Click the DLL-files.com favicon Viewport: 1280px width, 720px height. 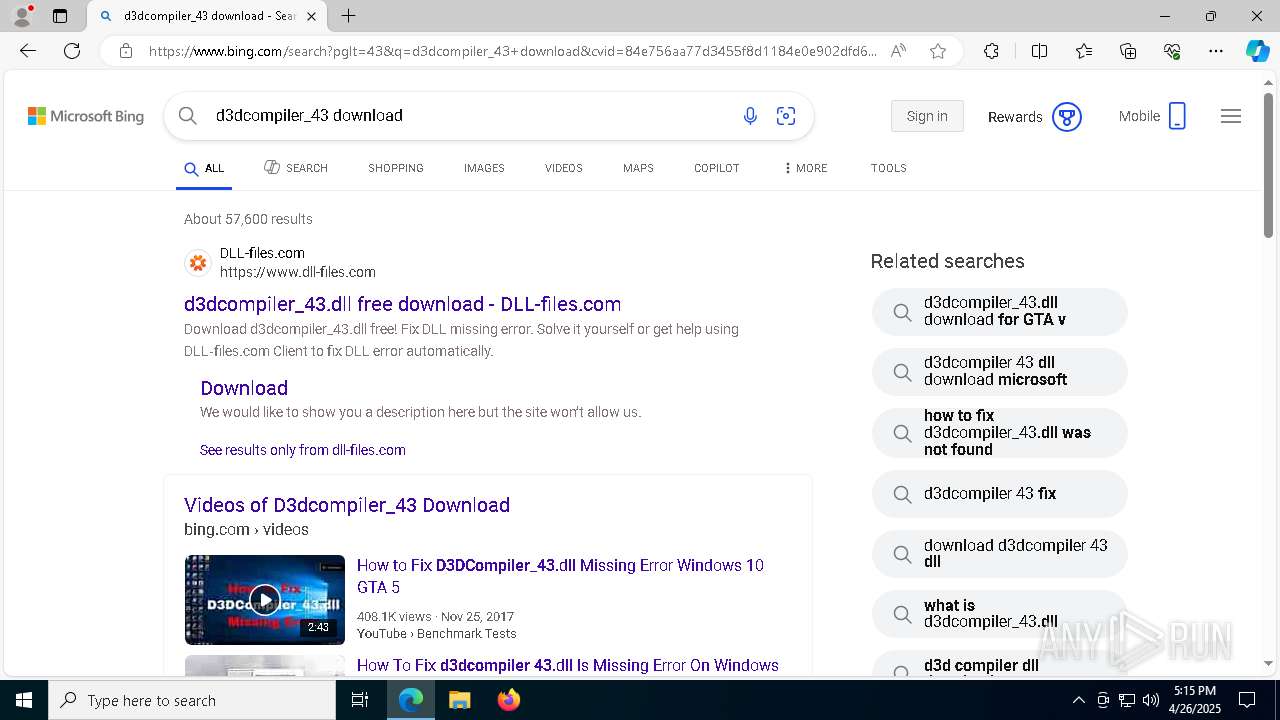(198, 263)
